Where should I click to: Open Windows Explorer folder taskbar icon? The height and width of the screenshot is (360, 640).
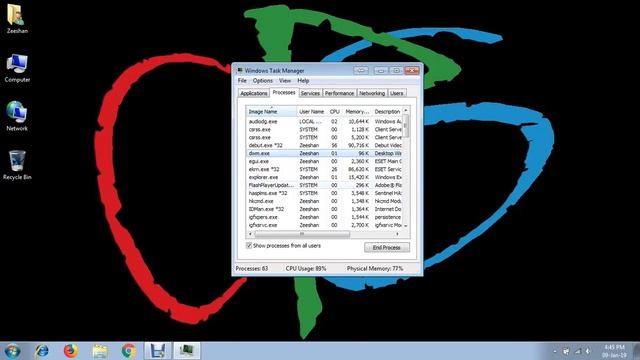click(x=100, y=351)
